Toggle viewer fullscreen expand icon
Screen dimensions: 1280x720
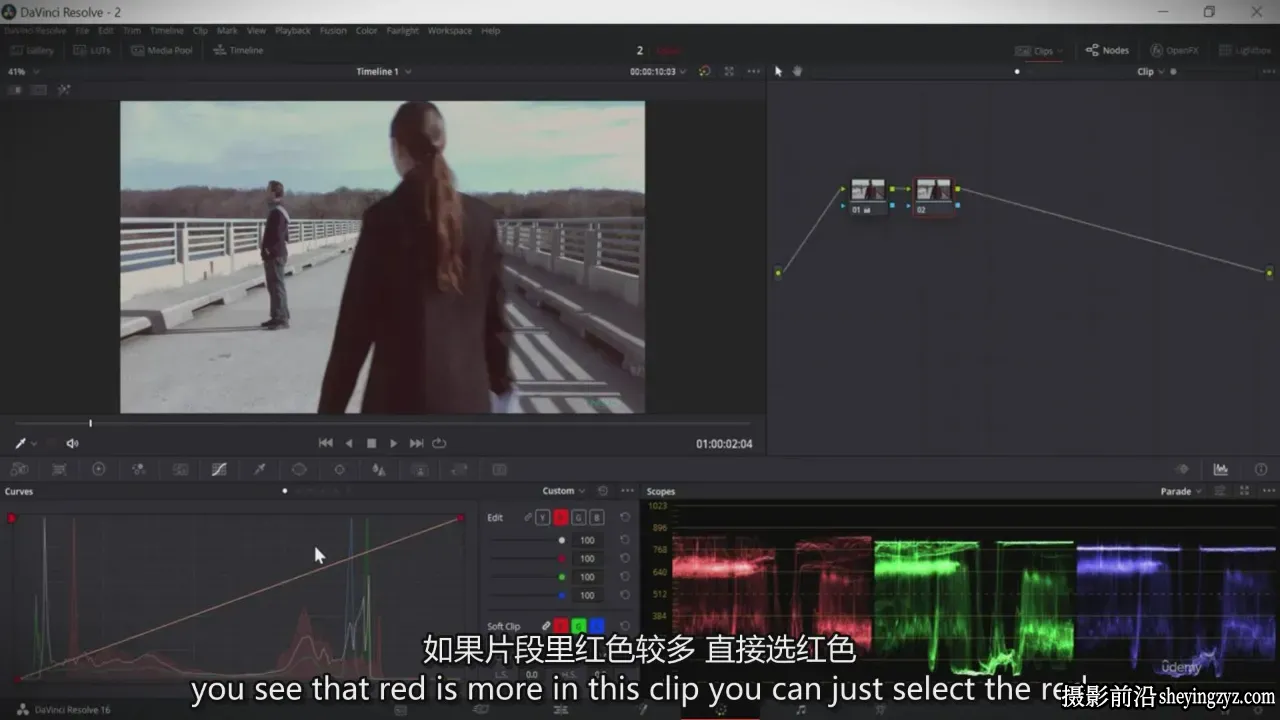[x=729, y=71]
